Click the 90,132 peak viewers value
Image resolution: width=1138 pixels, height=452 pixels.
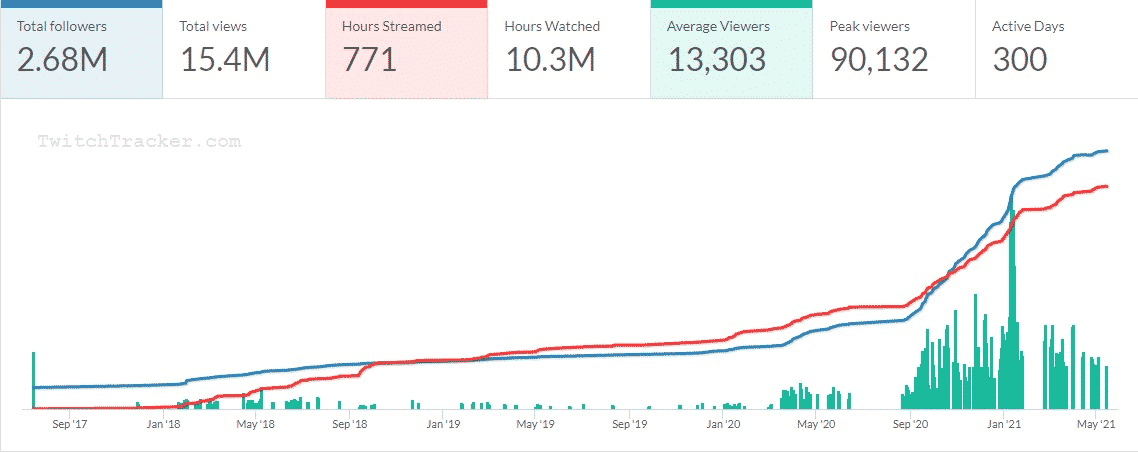pos(880,59)
